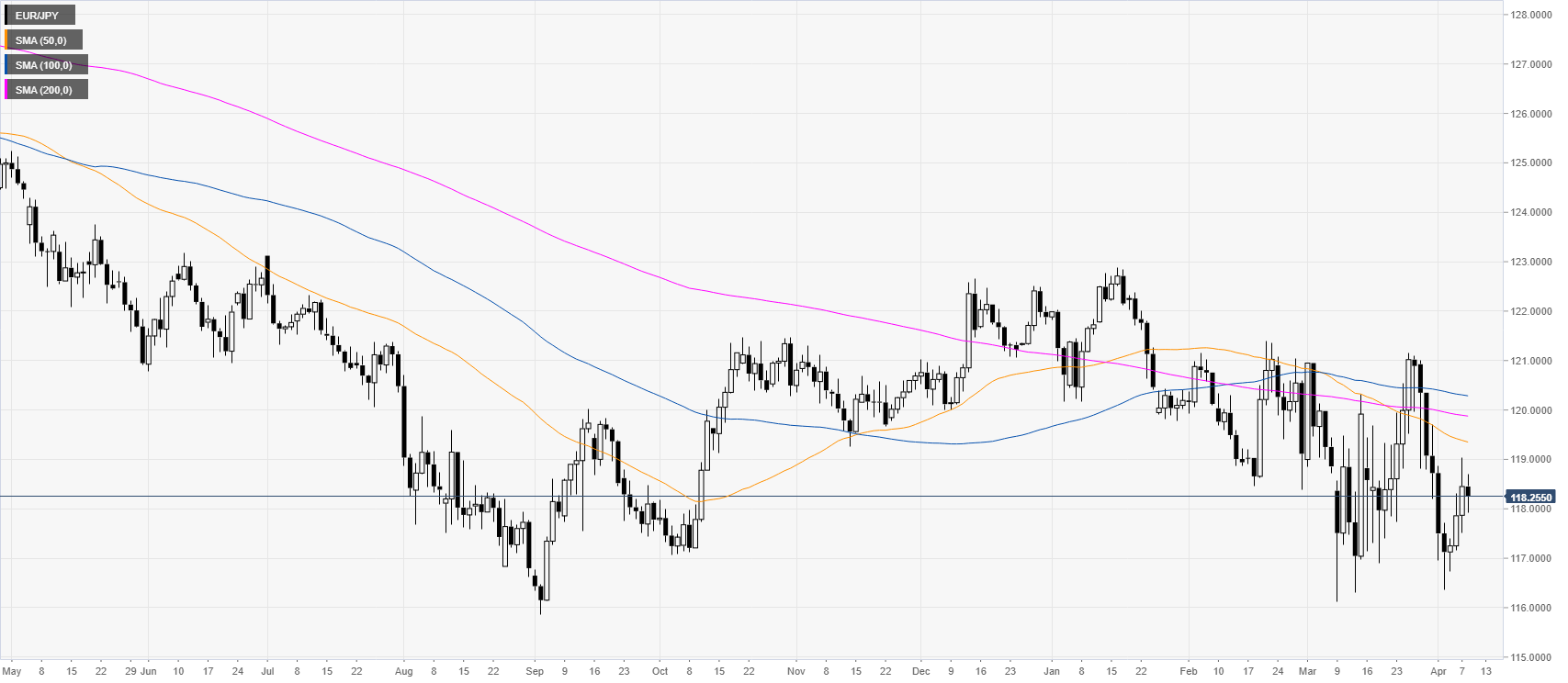The width and height of the screenshot is (1568, 683).
Task: Click the Dec label on time axis
Action: pos(921,671)
